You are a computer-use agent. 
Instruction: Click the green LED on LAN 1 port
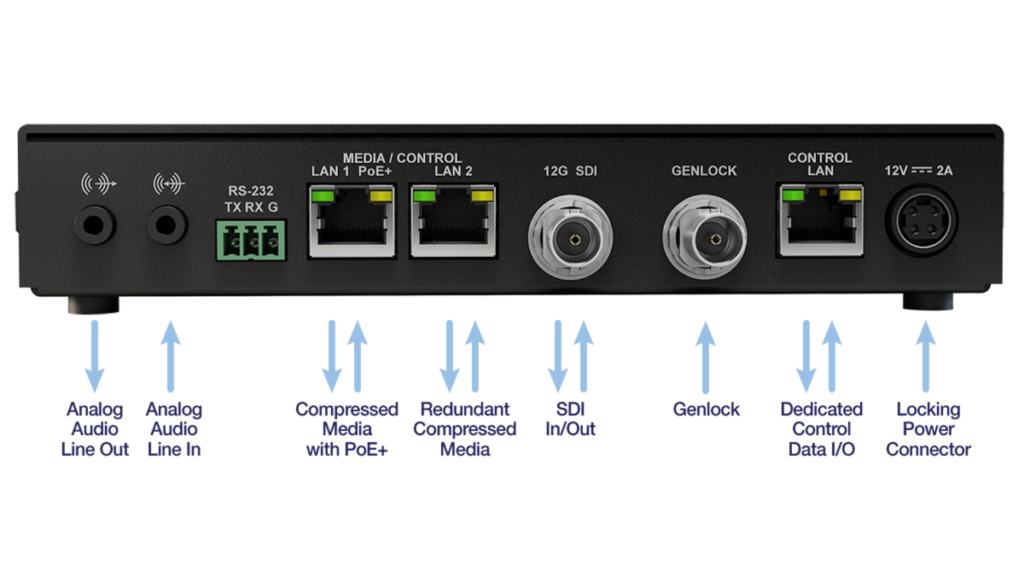click(323, 196)
